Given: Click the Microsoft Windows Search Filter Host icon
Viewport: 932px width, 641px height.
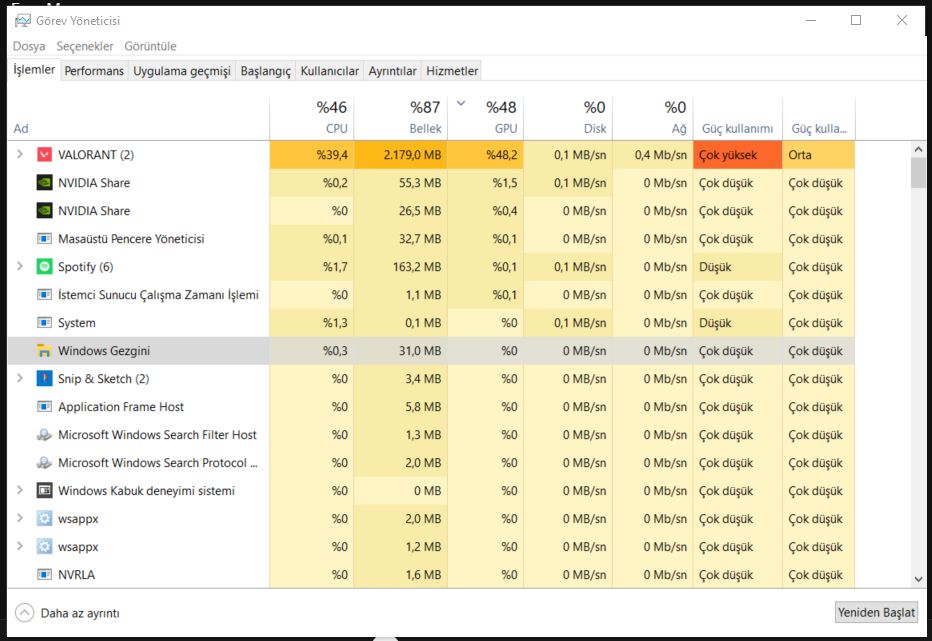Looking at the screenshot, I should tap(44, 435).
